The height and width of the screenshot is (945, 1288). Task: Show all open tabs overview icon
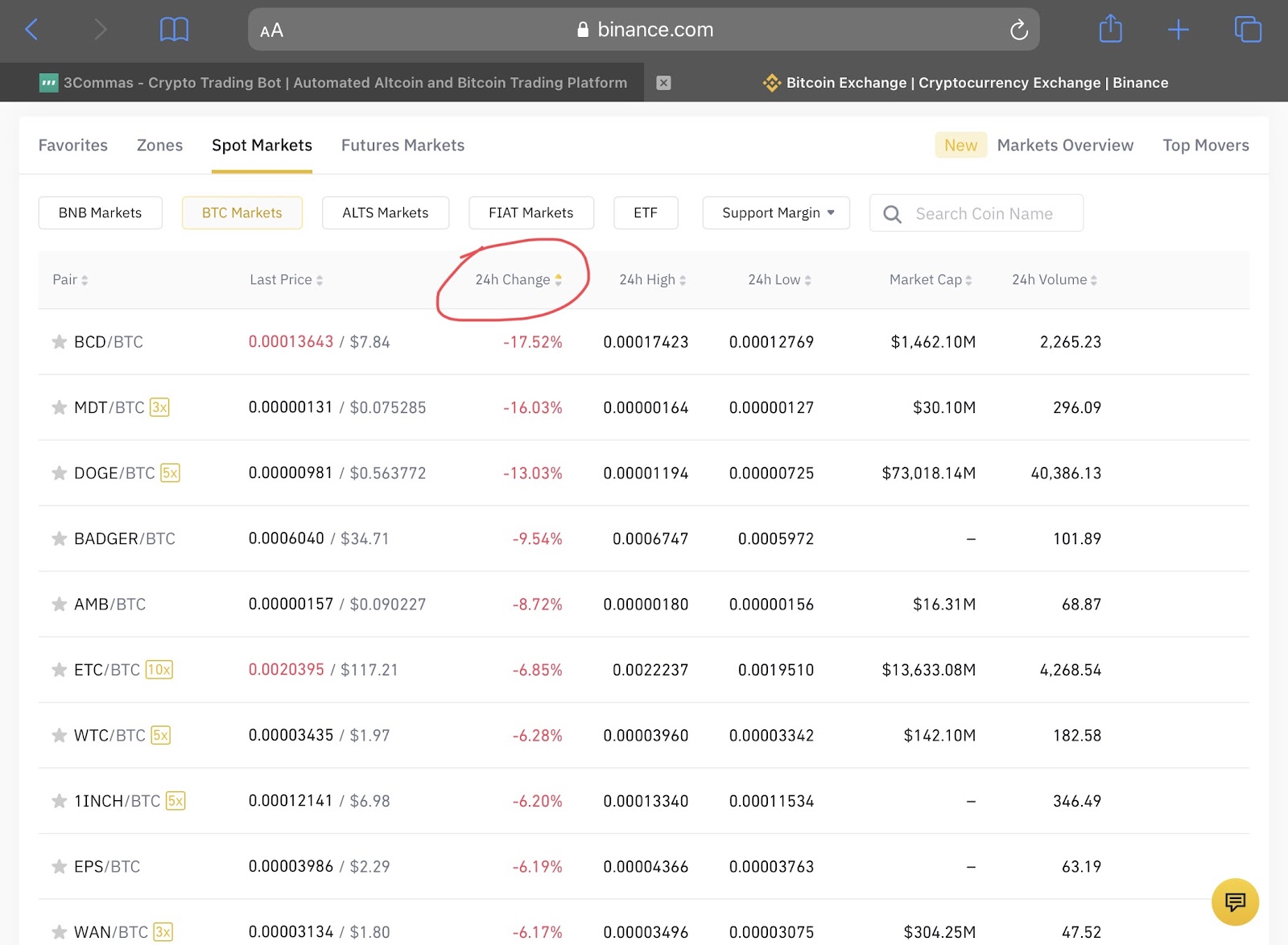[1248, 30]
